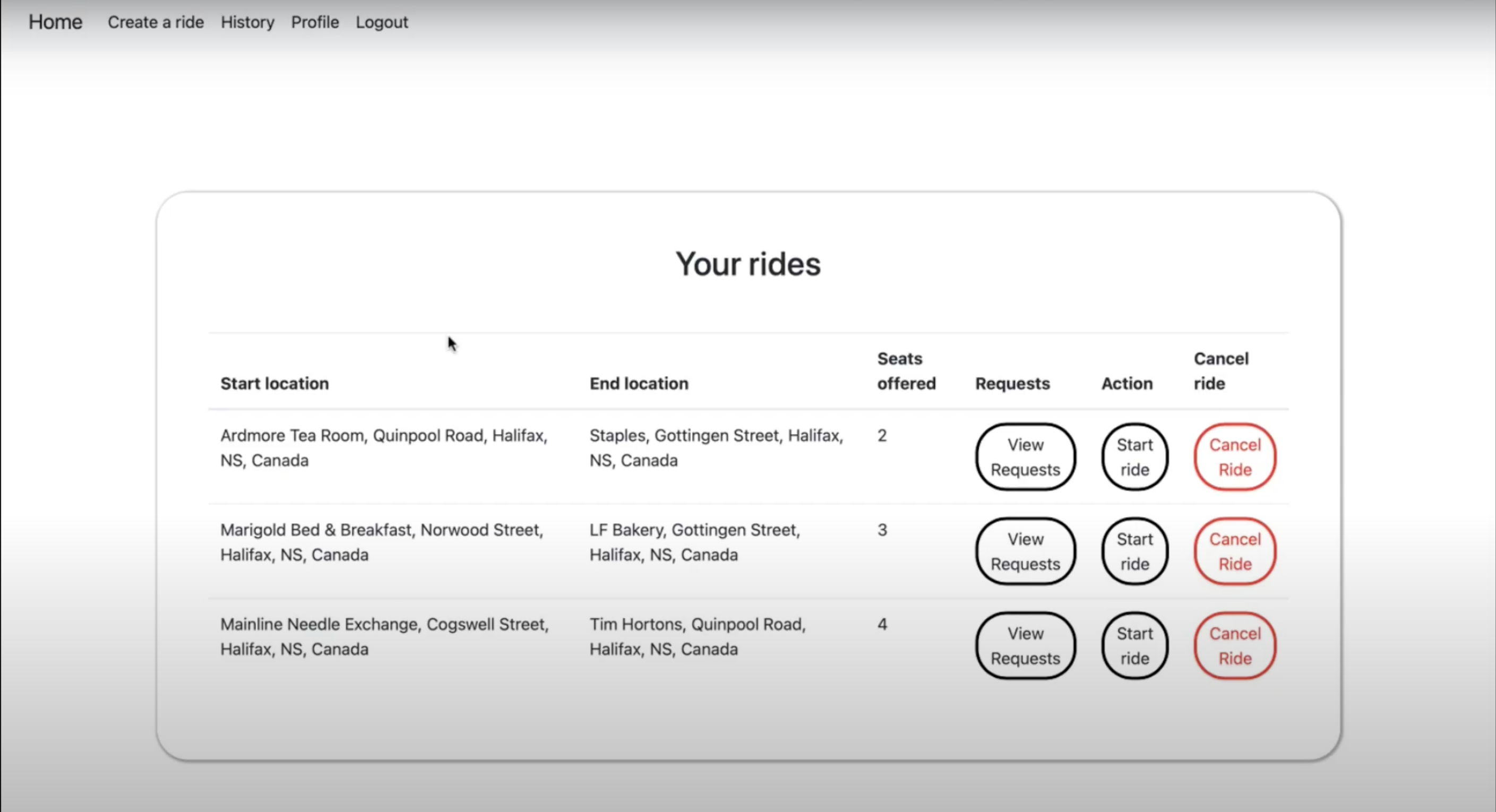Open the History page
The image size is (1496, 812).
tap(247, 22)
